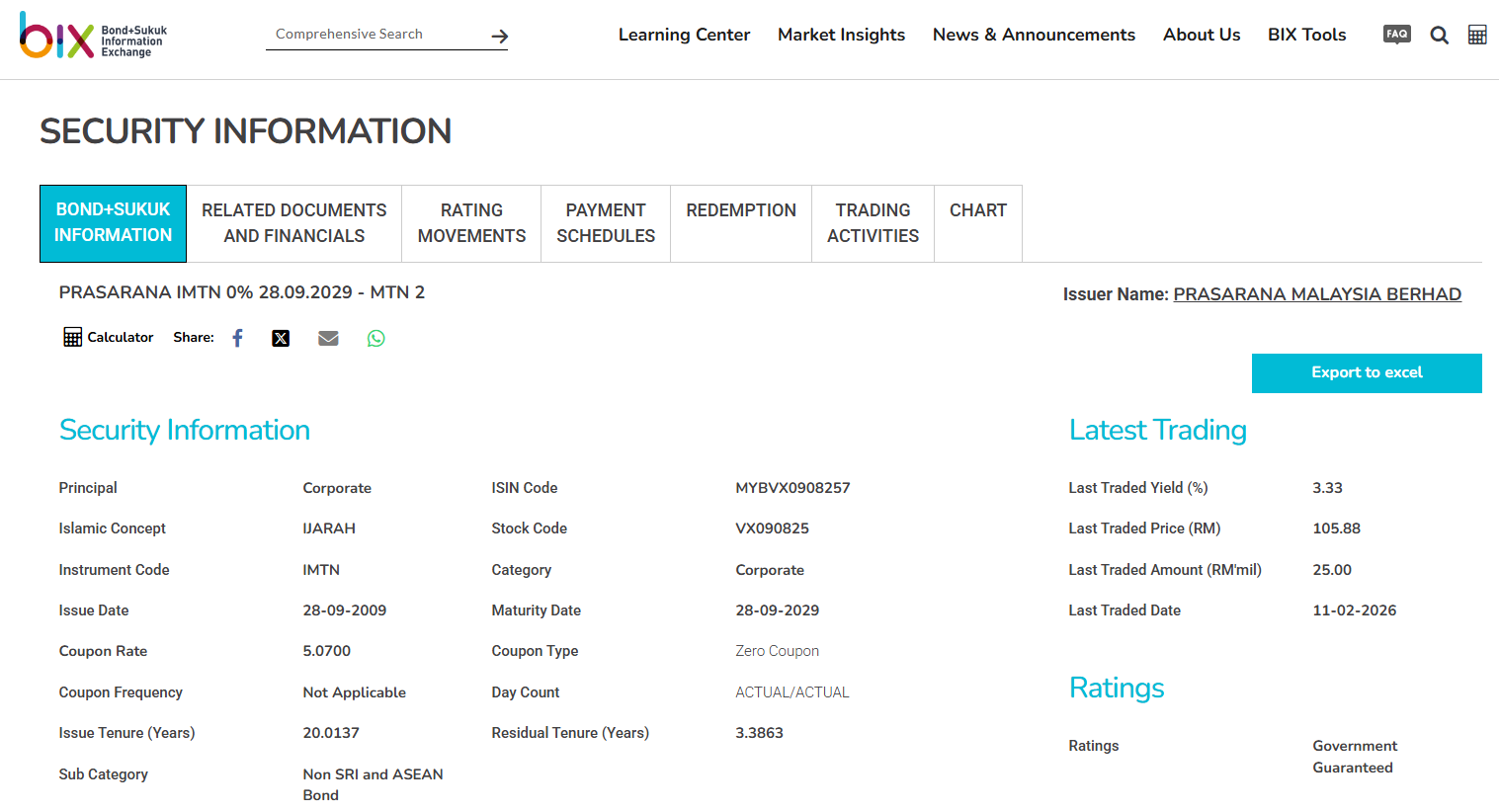Share by email
This screenshot has height=812, width=1499.
coord(328,338)
